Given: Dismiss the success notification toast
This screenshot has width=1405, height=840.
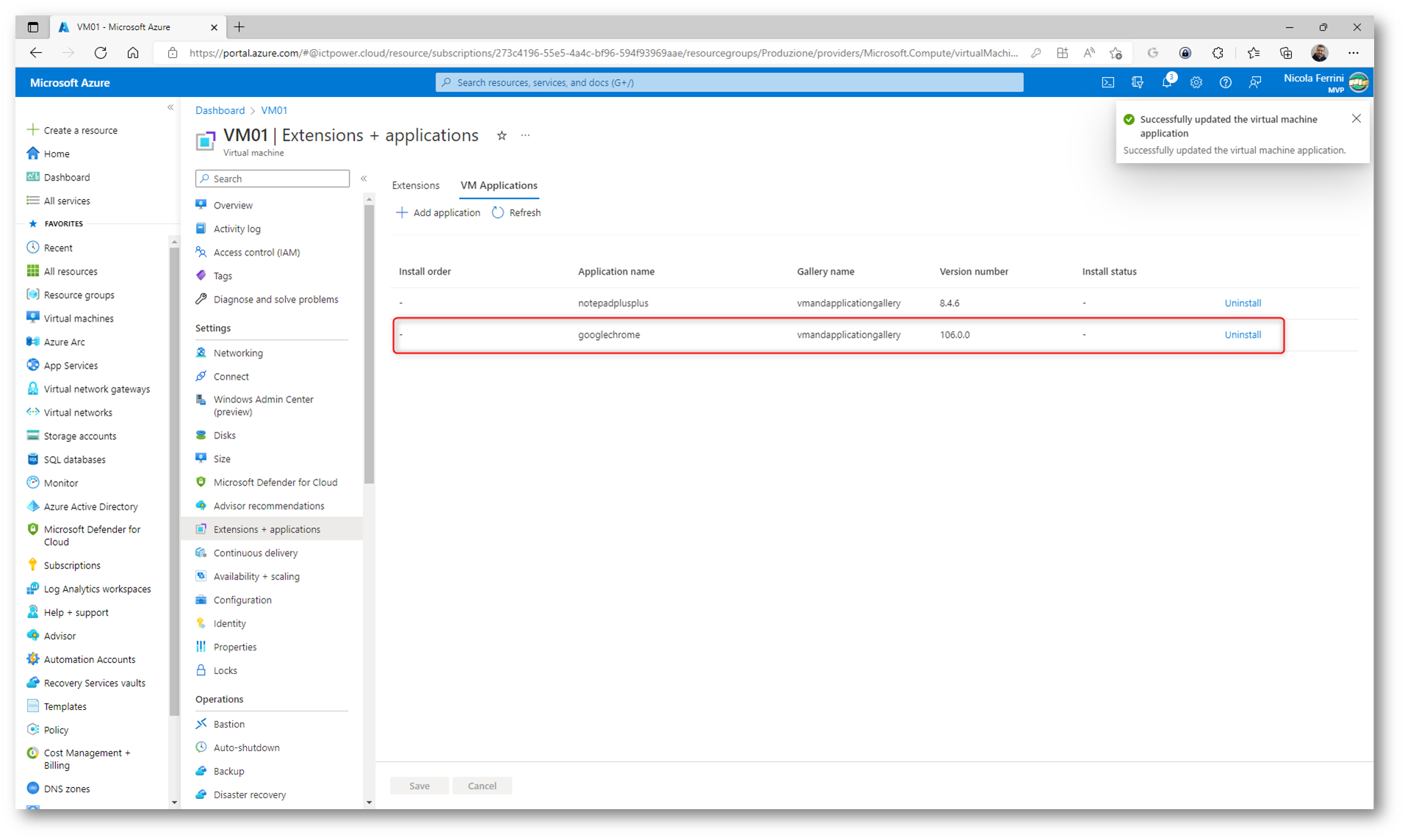Looking at the screenshot, I should pyautogui.click(x=1356, y=119).
